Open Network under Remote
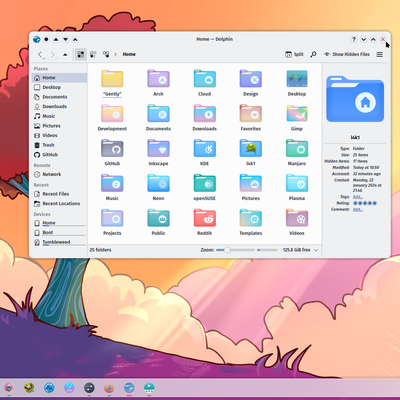This screenshot has height=400, width=400. 59,174
